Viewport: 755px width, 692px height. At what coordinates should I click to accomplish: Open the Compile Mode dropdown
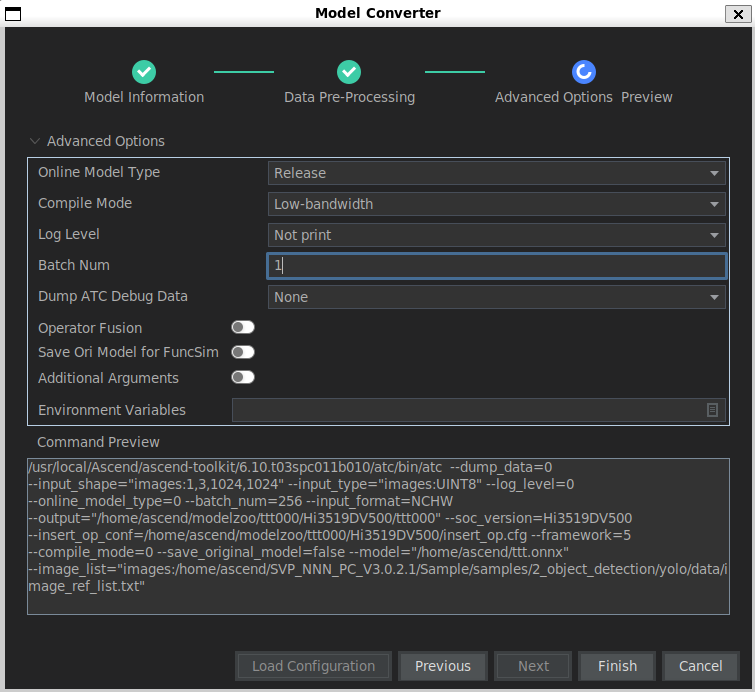[x=496, y=204]
